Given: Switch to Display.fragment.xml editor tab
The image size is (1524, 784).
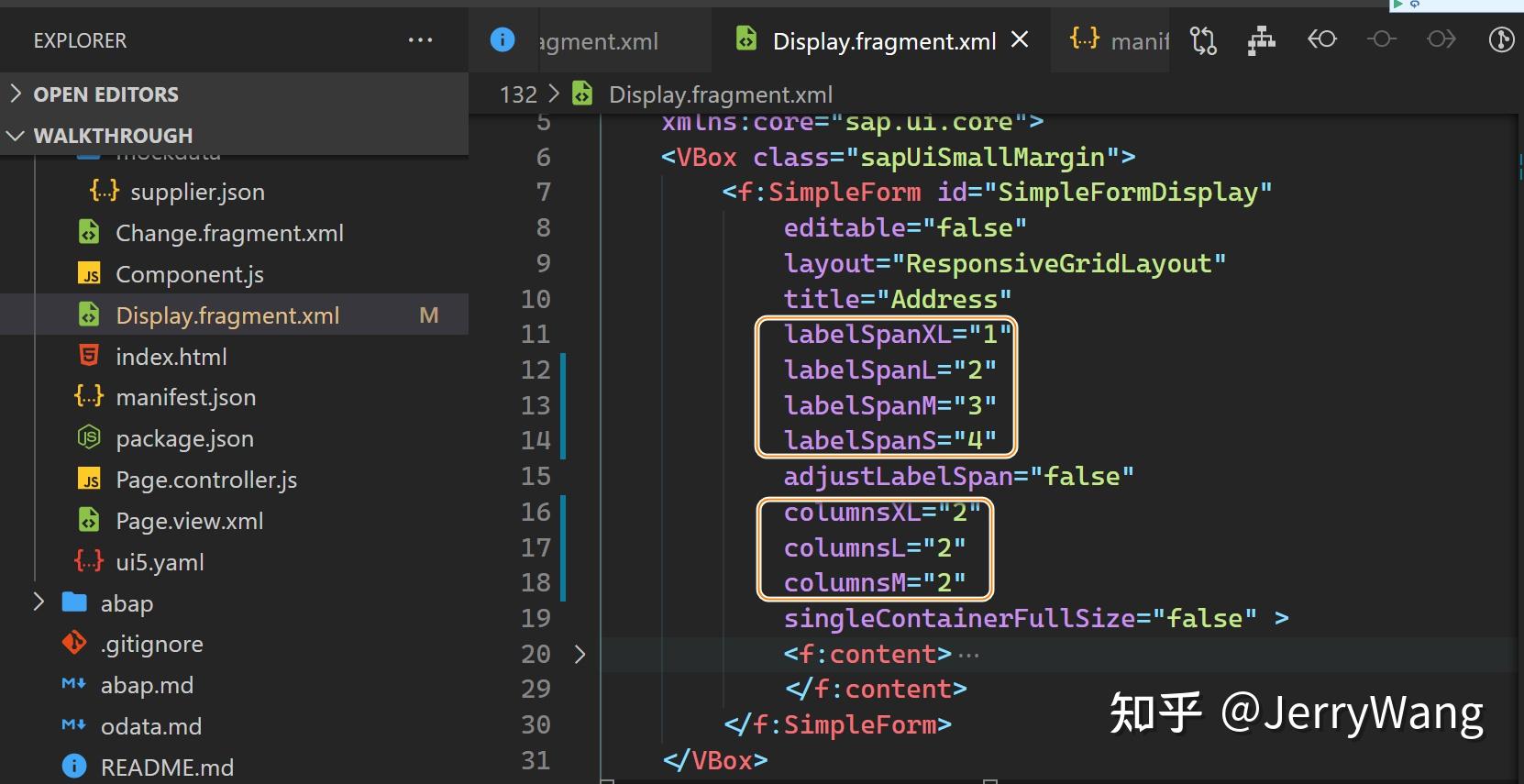Looking at the screenshot, I should click(884, 41).
